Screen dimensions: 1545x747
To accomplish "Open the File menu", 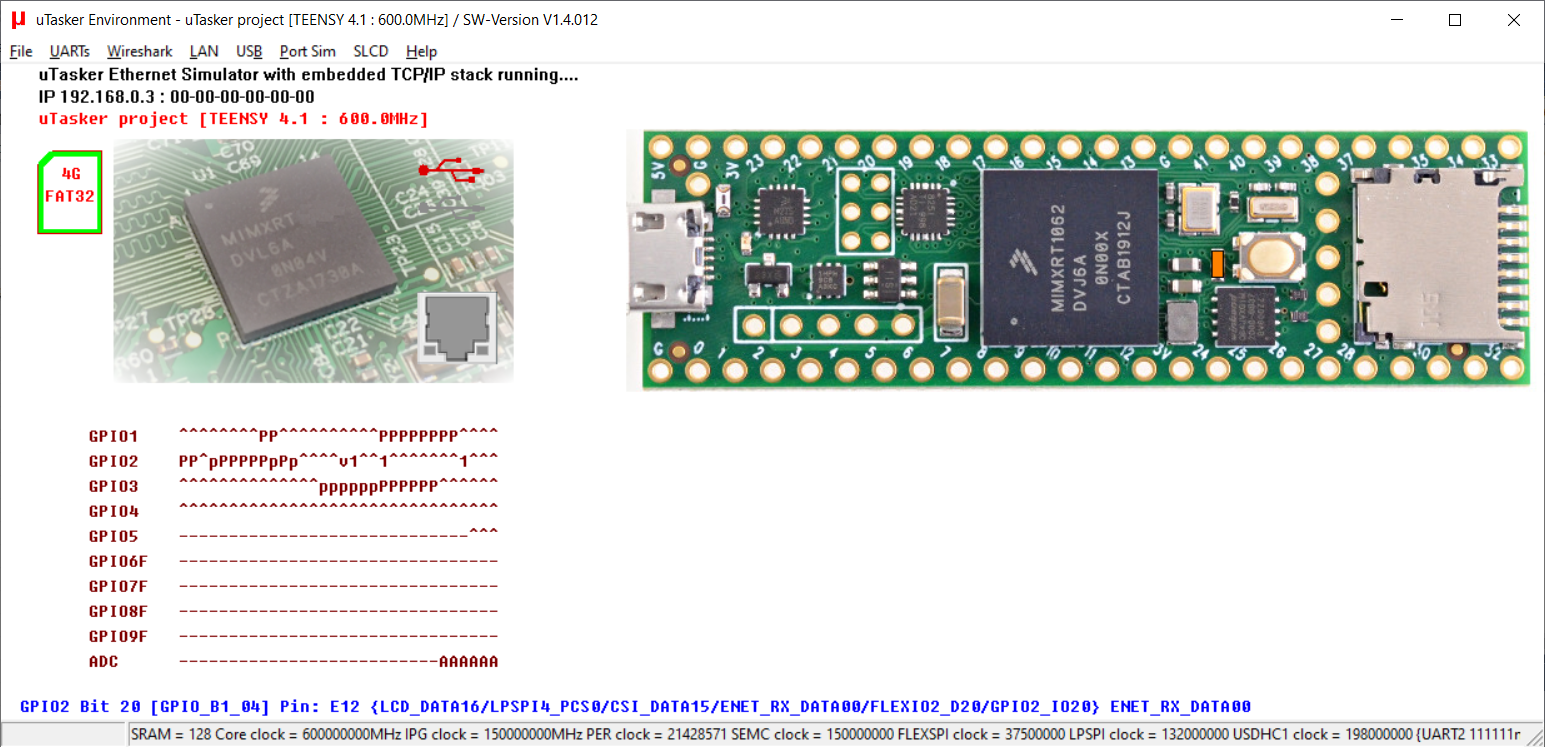I will [x=21, y=51].
